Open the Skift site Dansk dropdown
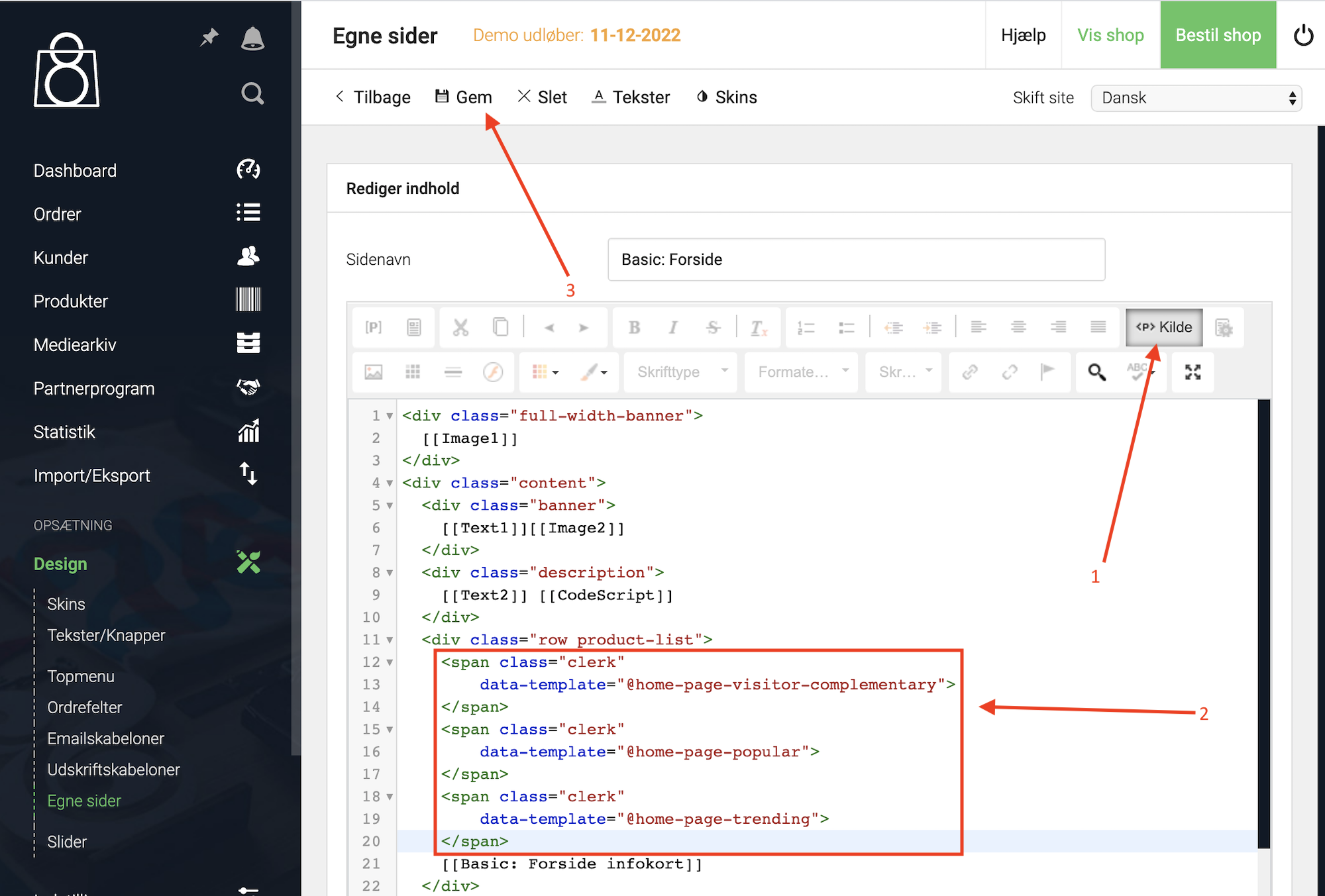Viewport: 1325px width, 896px height. tap(1196, 98)
